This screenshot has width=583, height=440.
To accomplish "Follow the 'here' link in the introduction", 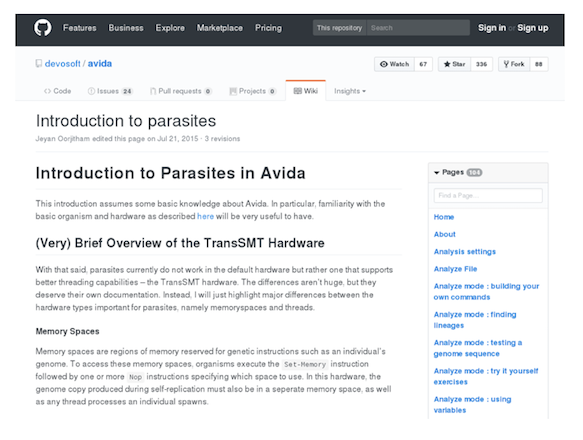I will pyautogui.click(x=205, y=216).
